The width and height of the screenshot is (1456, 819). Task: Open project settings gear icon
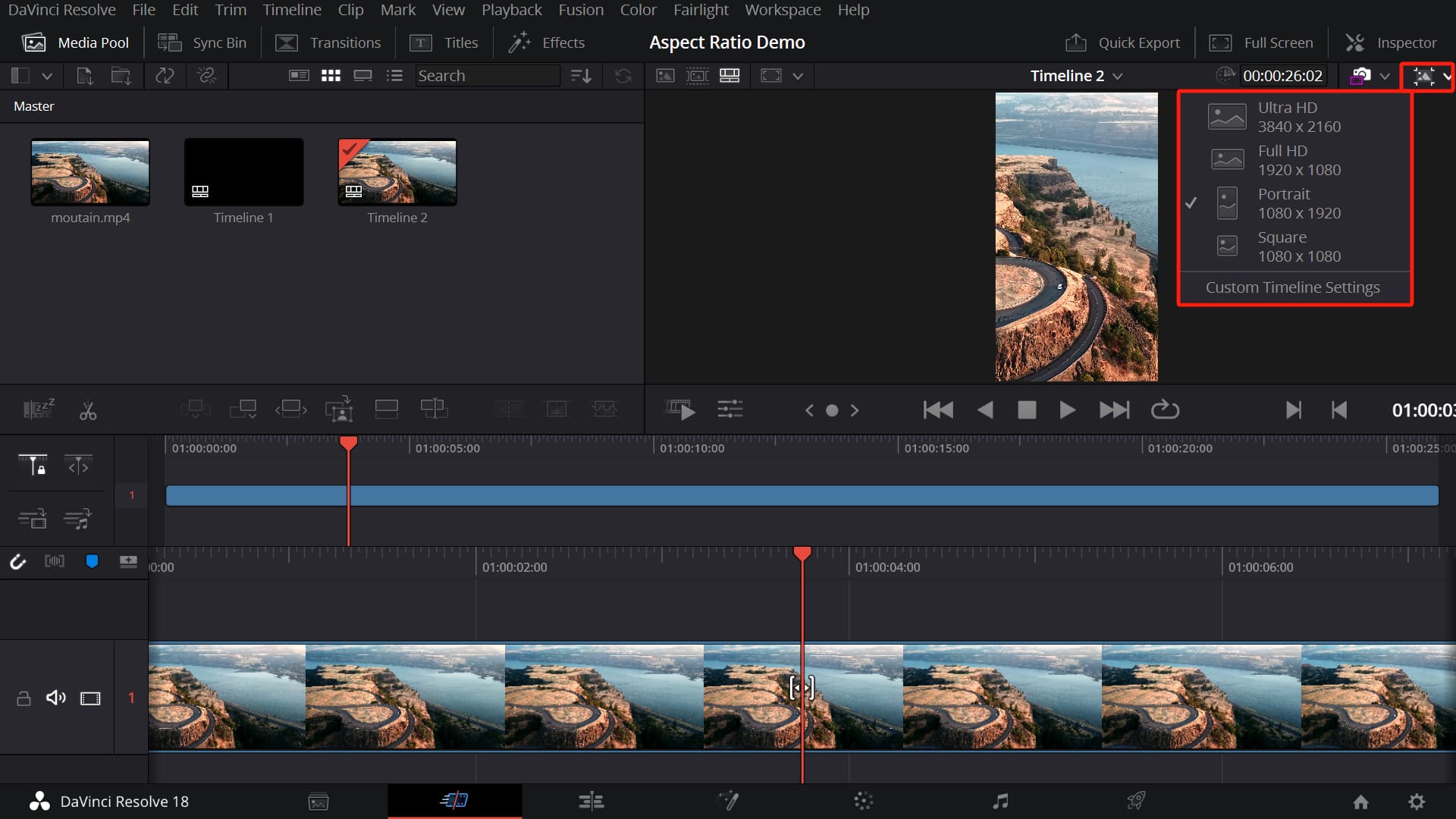1416,802
